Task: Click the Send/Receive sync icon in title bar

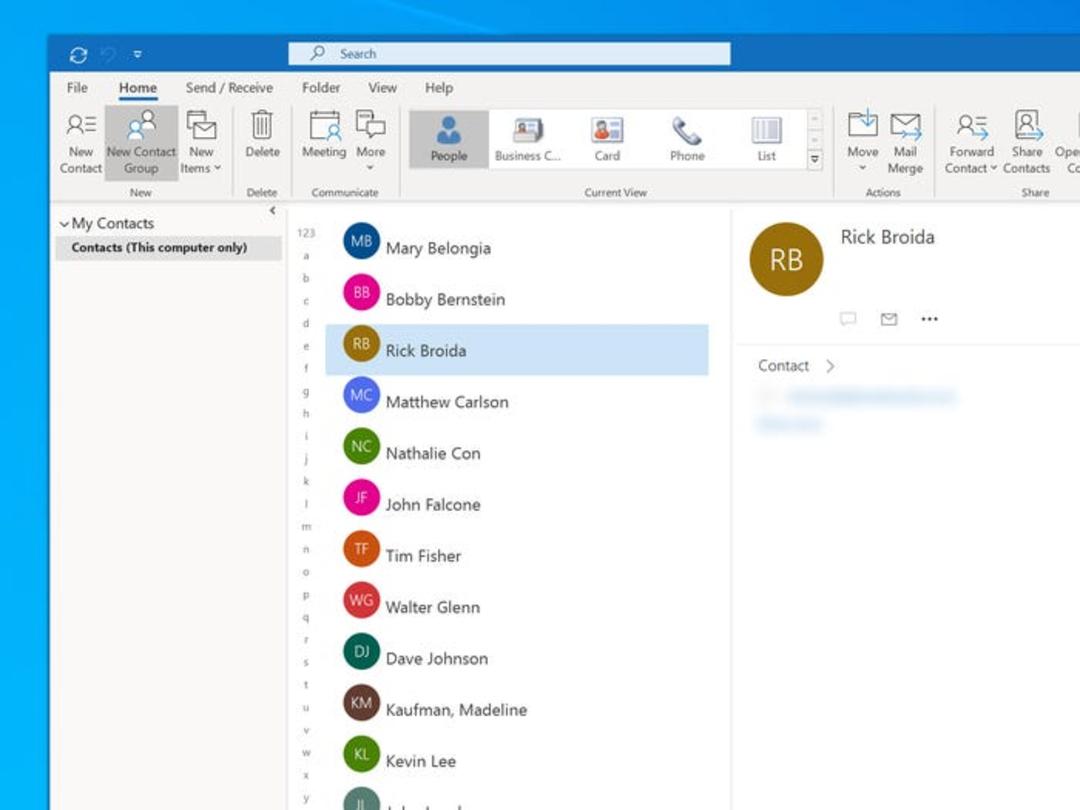Action: (x=78, y=54)
